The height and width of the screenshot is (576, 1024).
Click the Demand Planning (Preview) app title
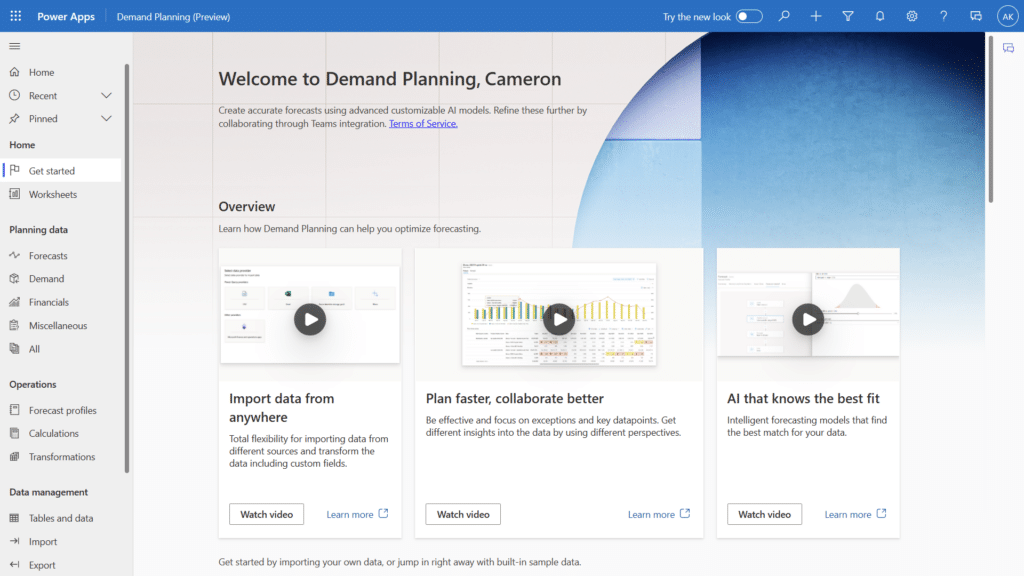pos(173,16)
